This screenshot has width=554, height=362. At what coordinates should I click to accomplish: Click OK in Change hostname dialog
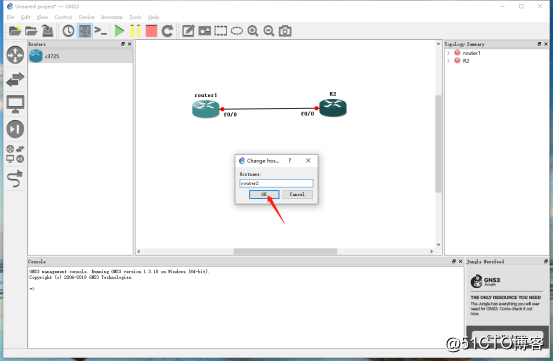[x=264, y=194]
